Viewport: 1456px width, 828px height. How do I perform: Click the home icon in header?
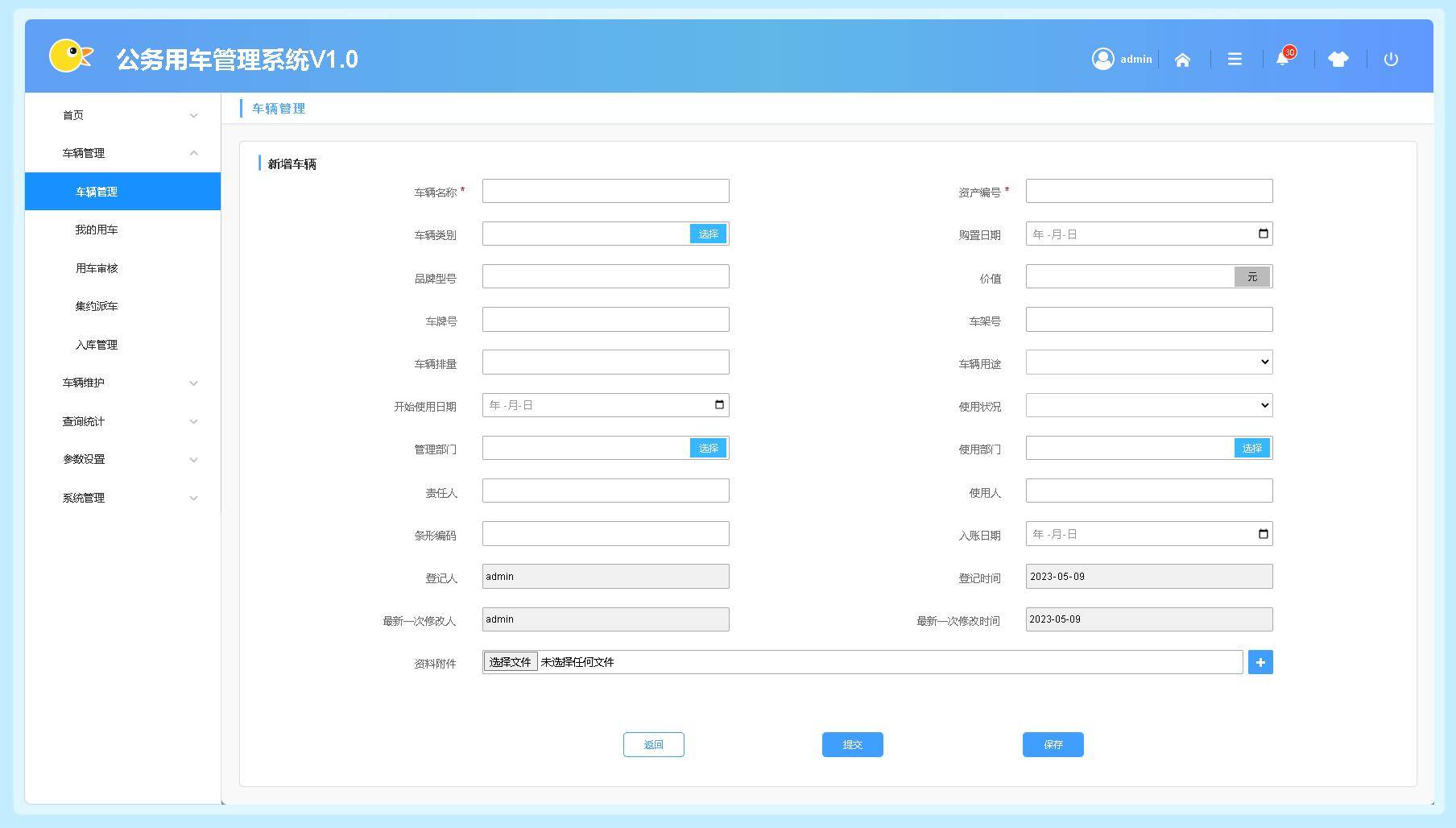1182,60
